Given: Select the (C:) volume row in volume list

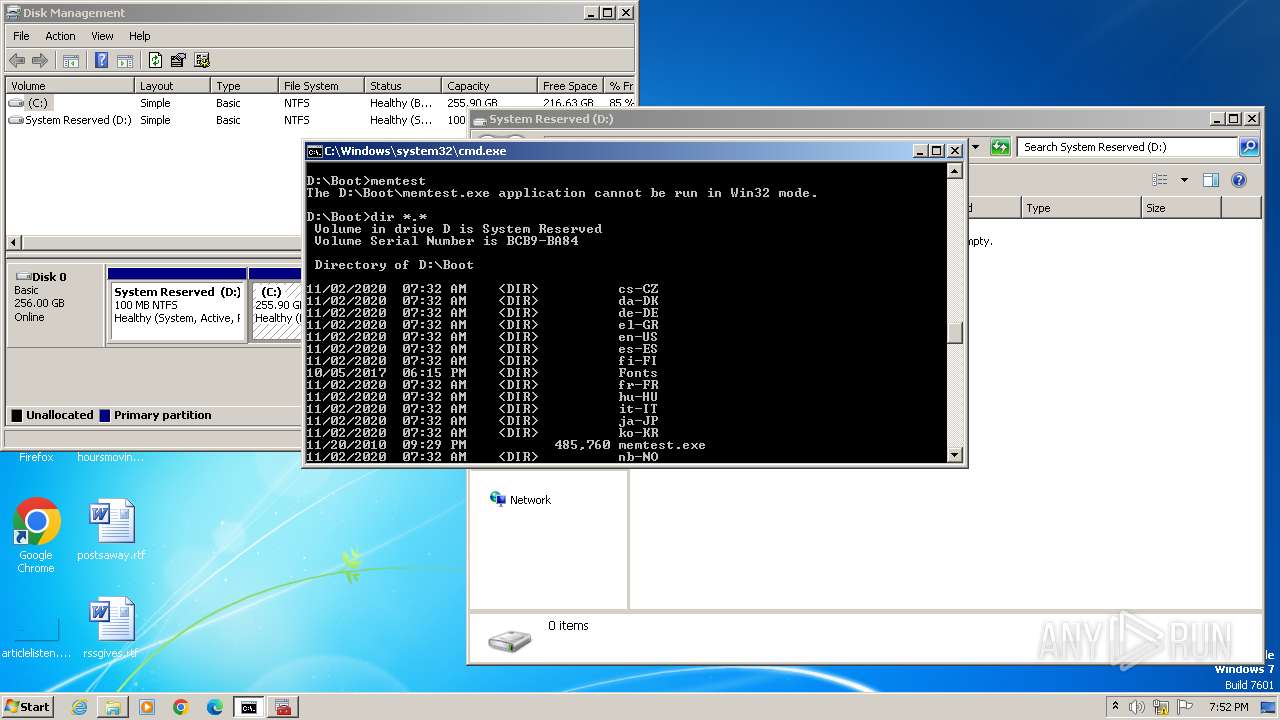Looking at the screenshot, I should click(x=320, y=103).
